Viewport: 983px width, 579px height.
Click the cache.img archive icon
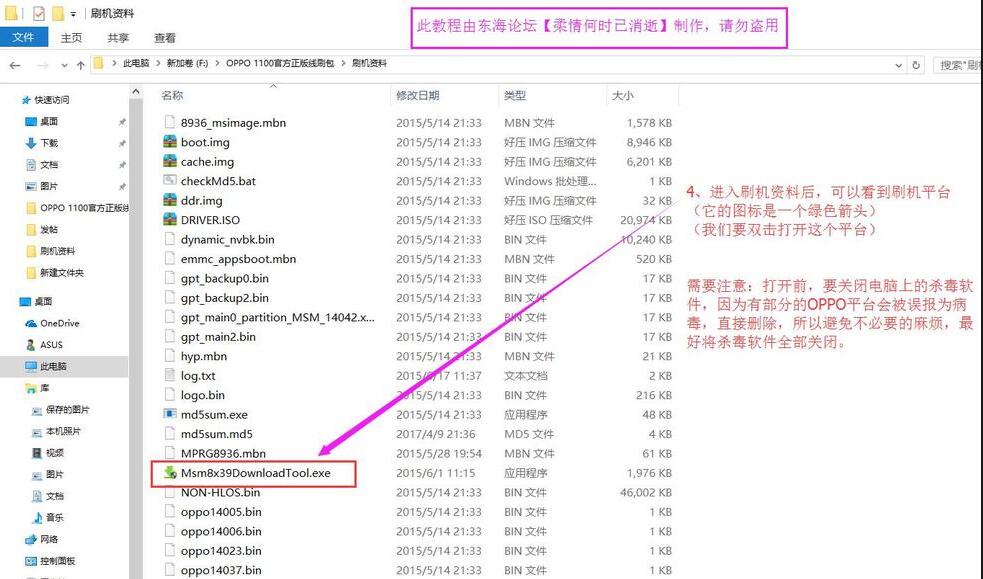click(x=170, y=162)
